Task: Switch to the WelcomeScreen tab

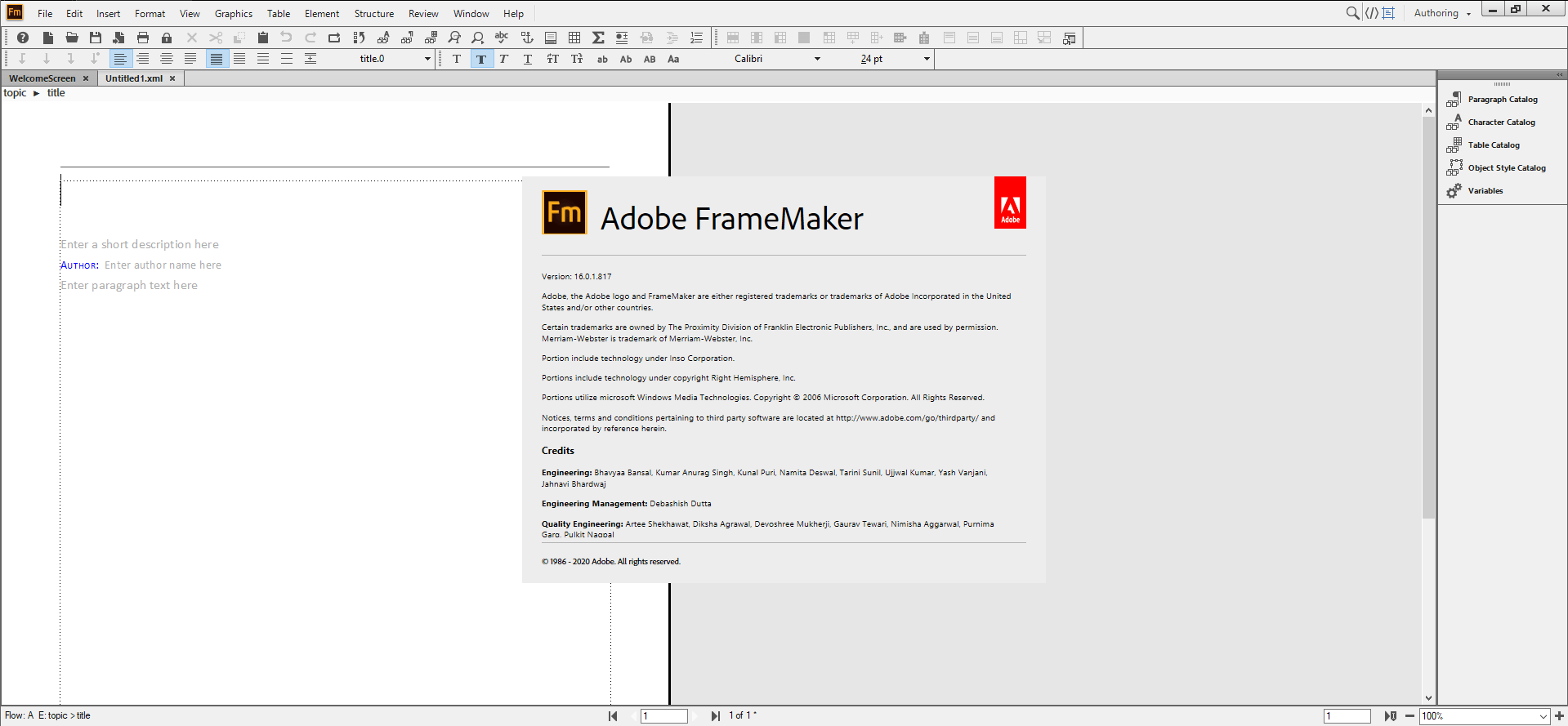Action: pos(42,78)
